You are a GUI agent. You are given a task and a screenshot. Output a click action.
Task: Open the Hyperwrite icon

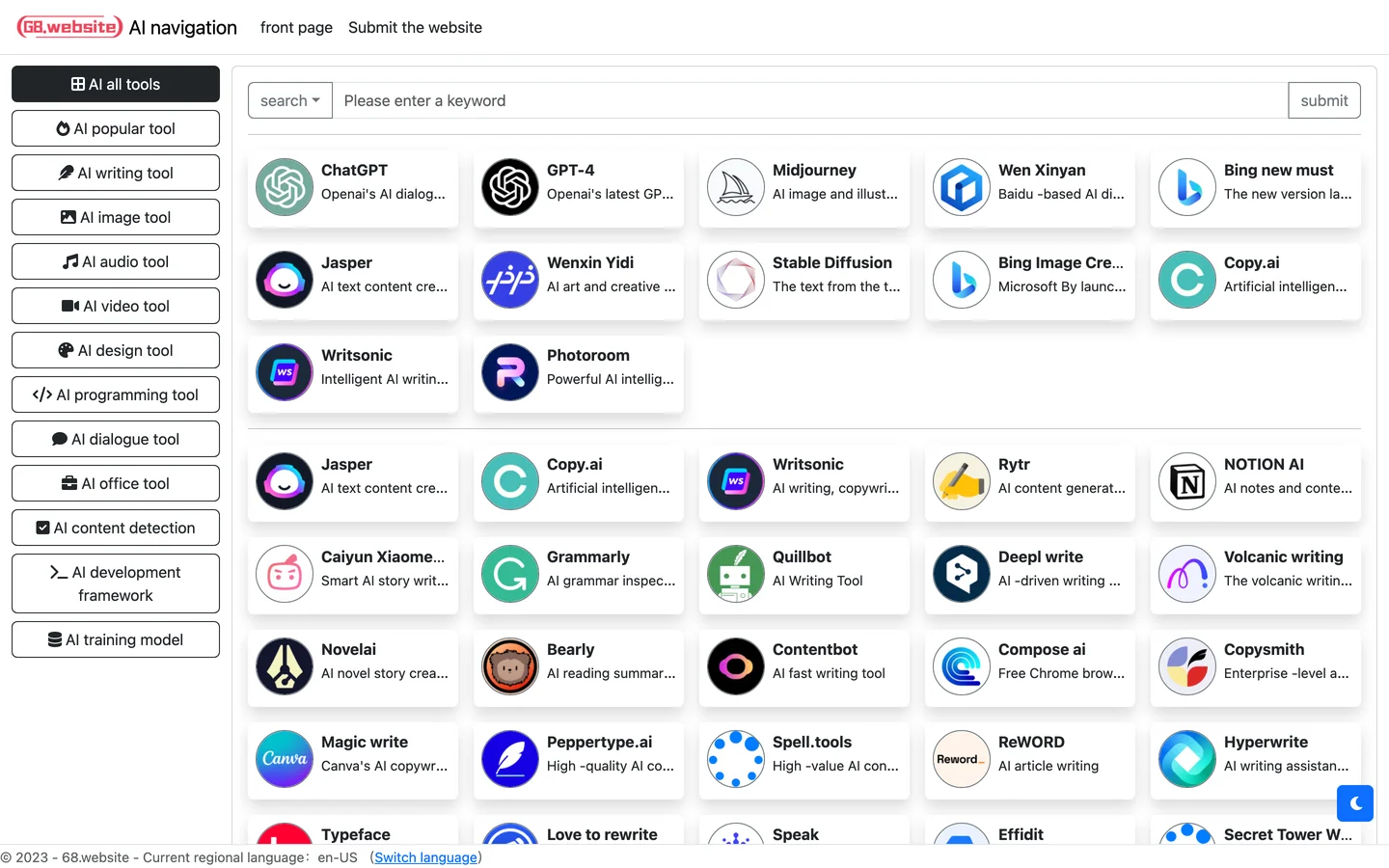point(1187,759)
